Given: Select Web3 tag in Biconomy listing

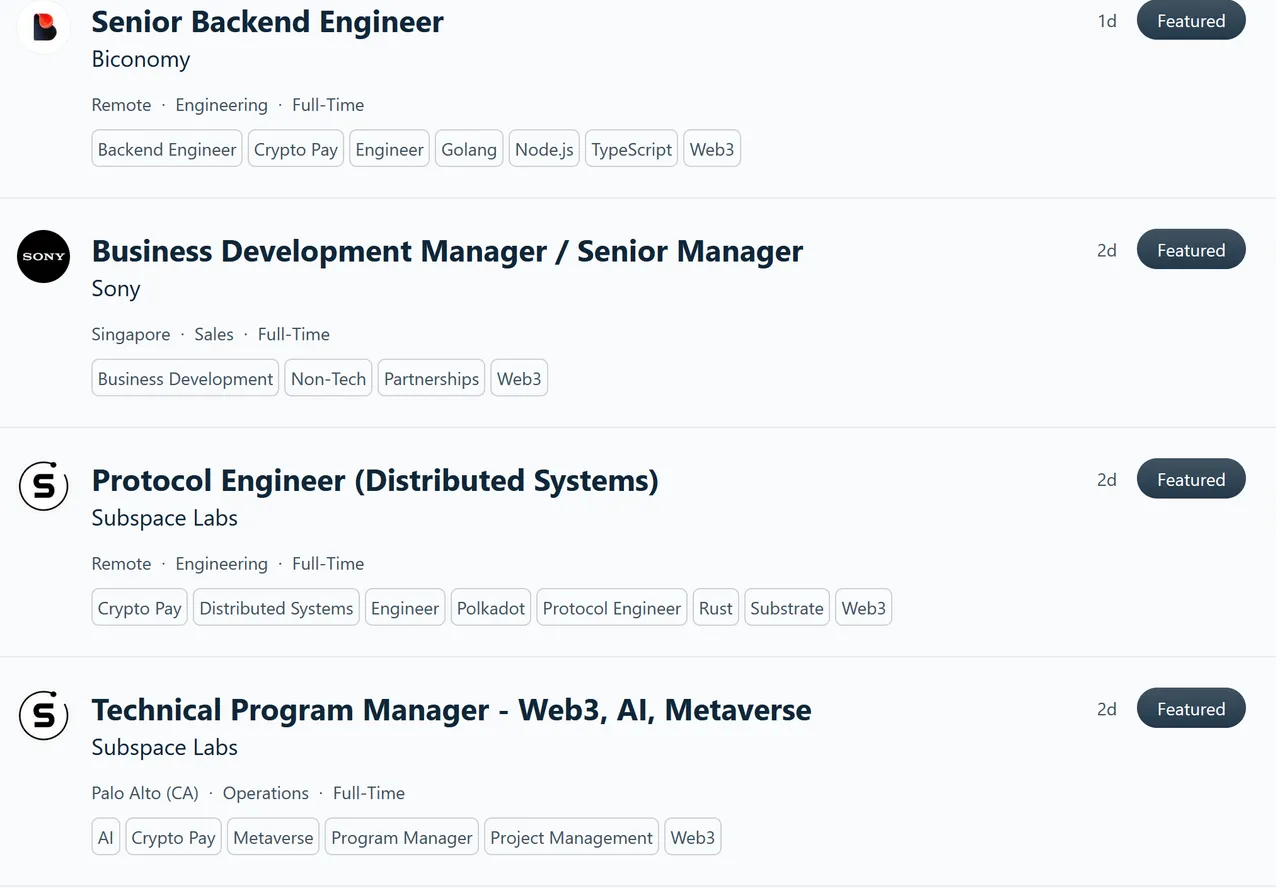Looking at the screenshot, I should pos(712,149).
